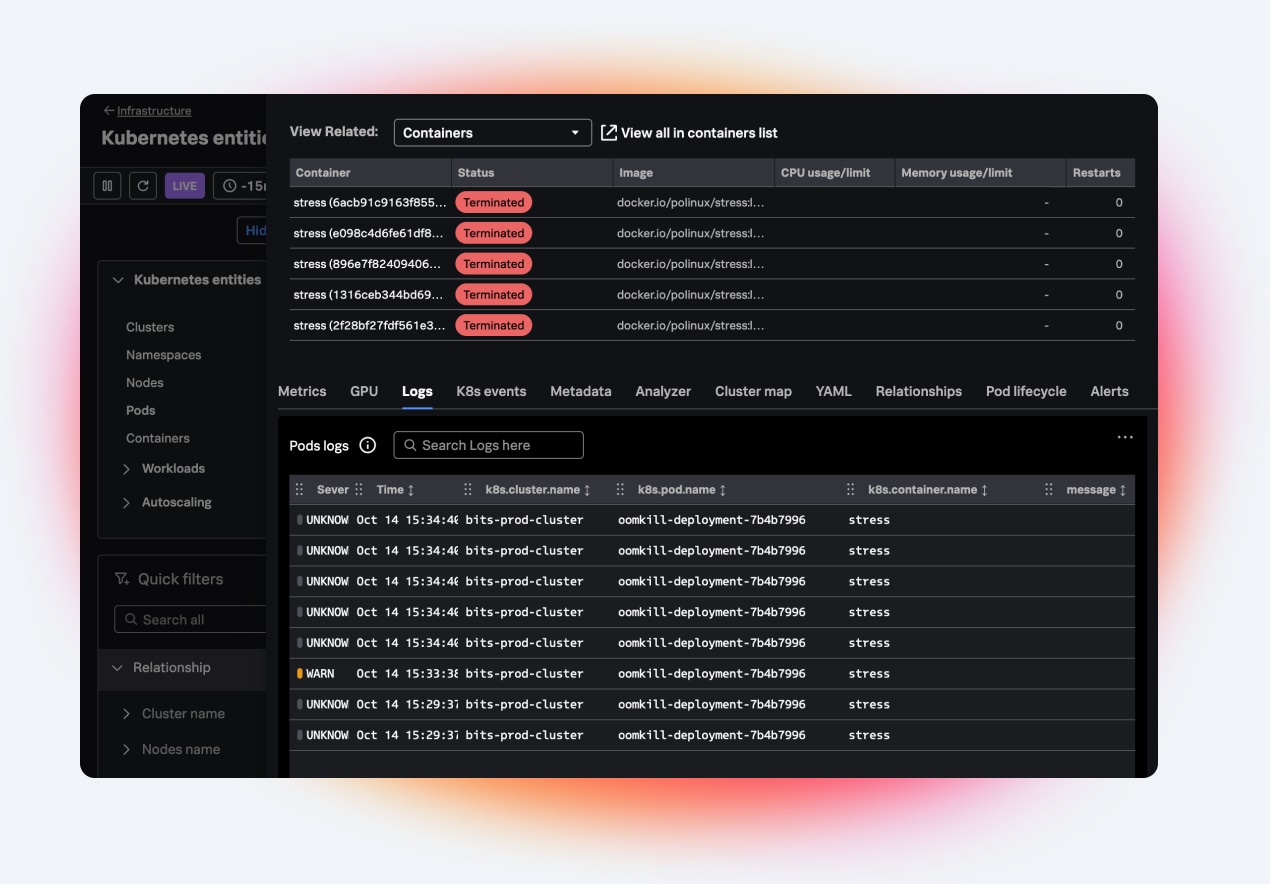Sort logs by the Time column arrow
Image resolution: width=1270 pixels, height=884 pixels.
411,490
